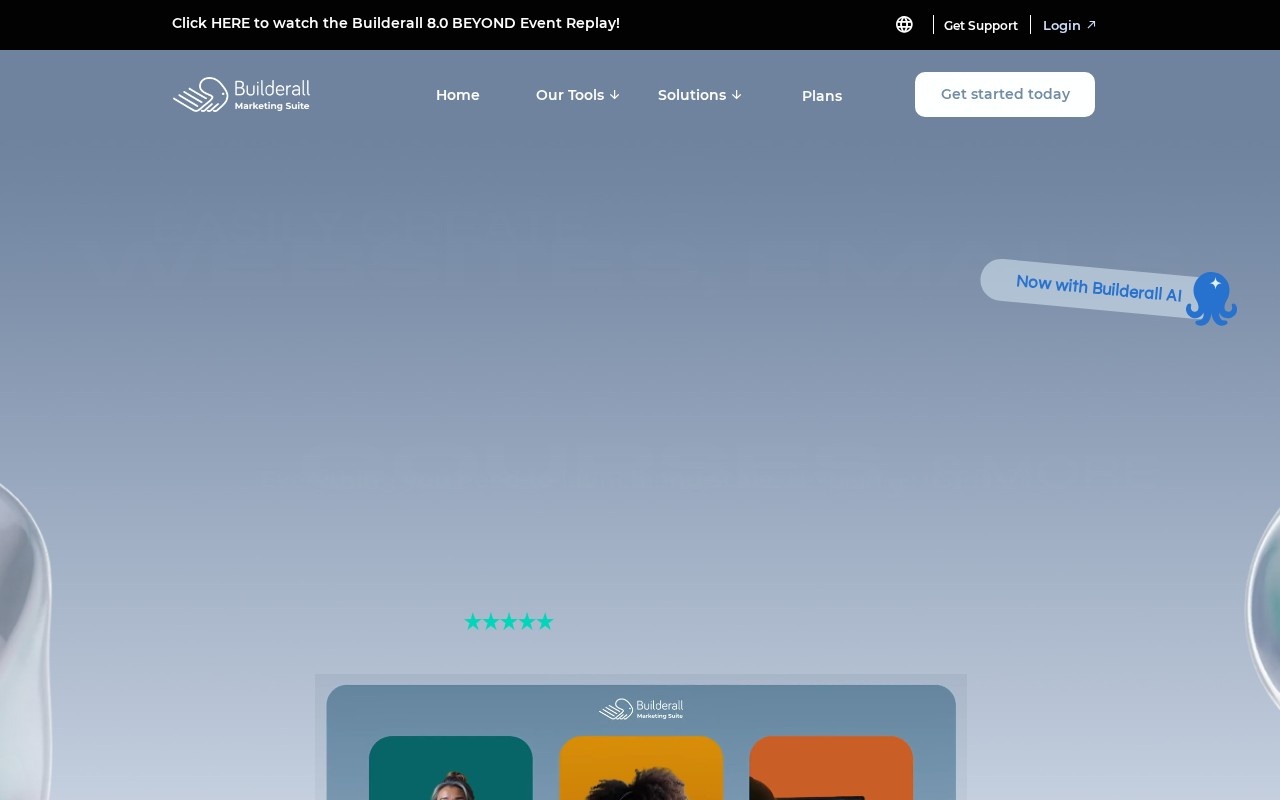Expand the Our Tools dropdown menu

tap(578, 95)
